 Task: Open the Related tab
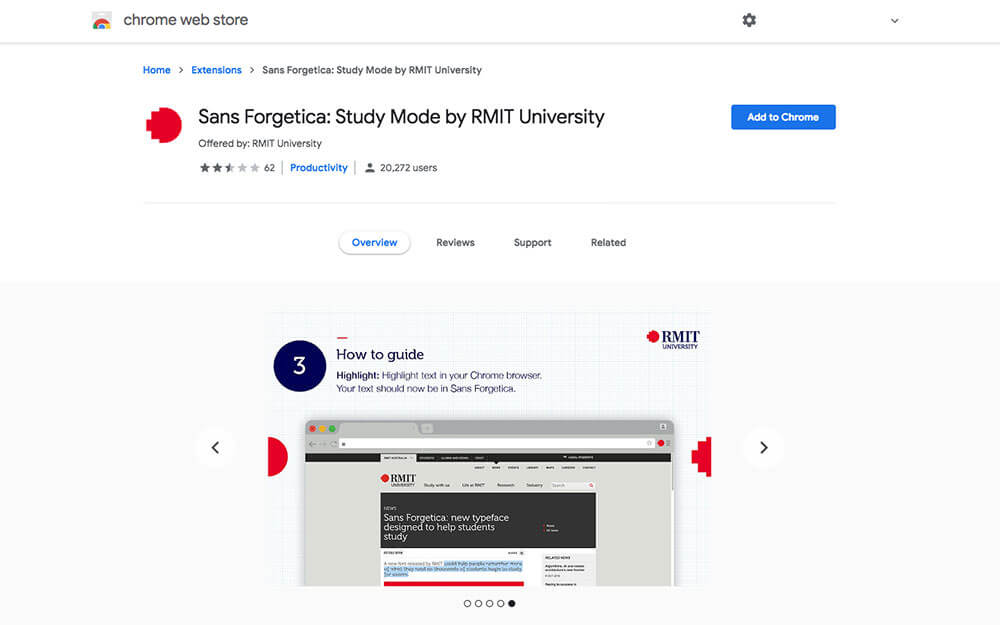coord(608,242)
